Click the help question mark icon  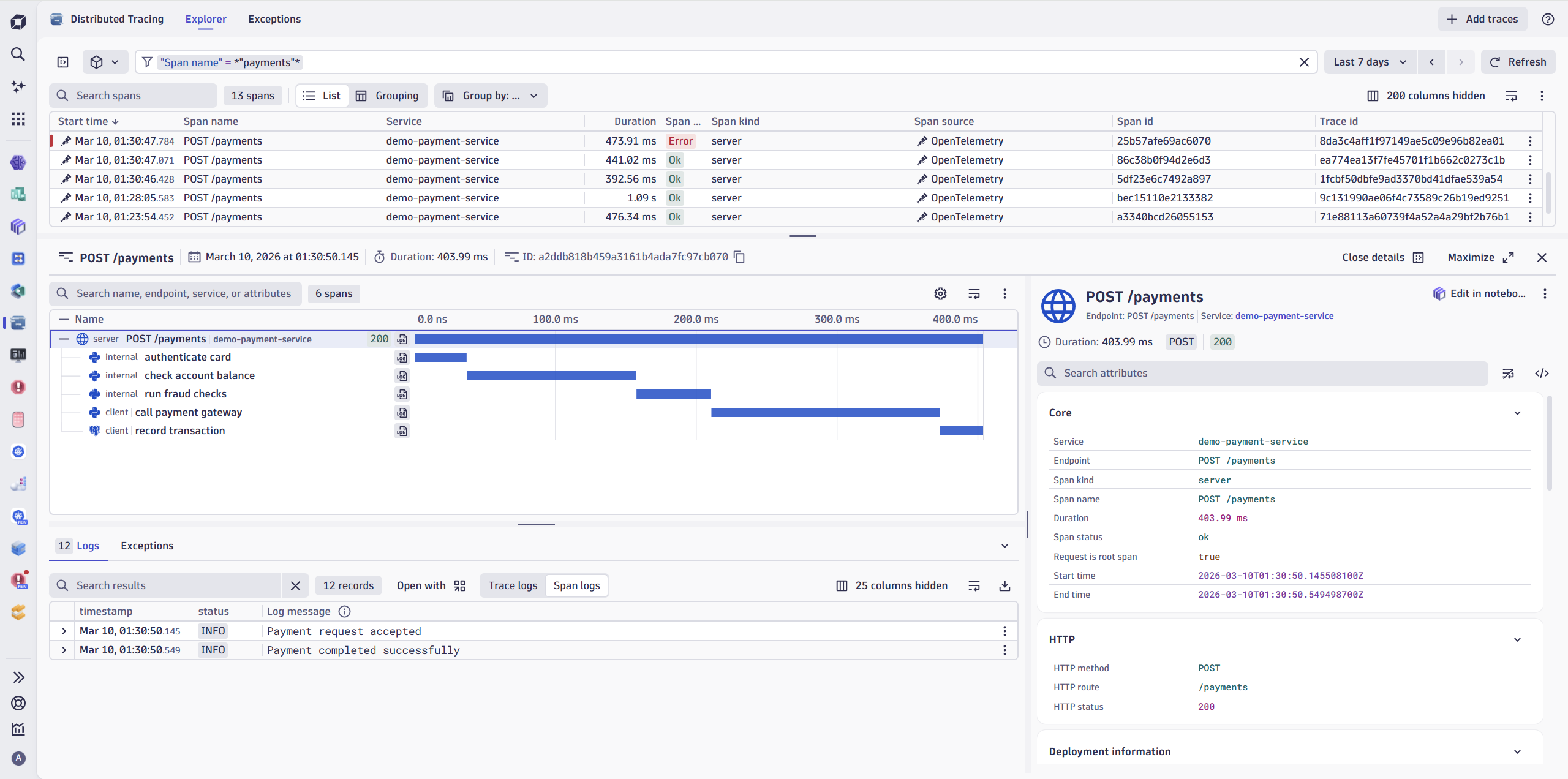(x=1548, y=19)
